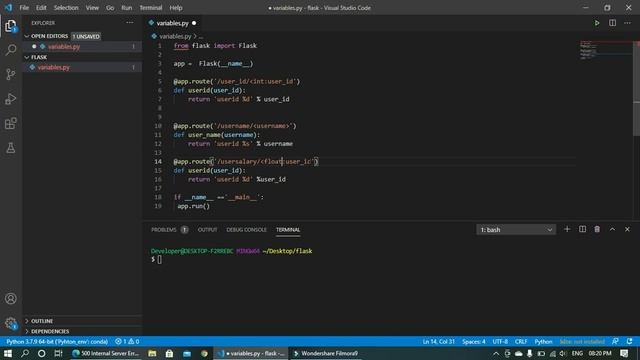Select the variables.py editor tab

[173, 23]
